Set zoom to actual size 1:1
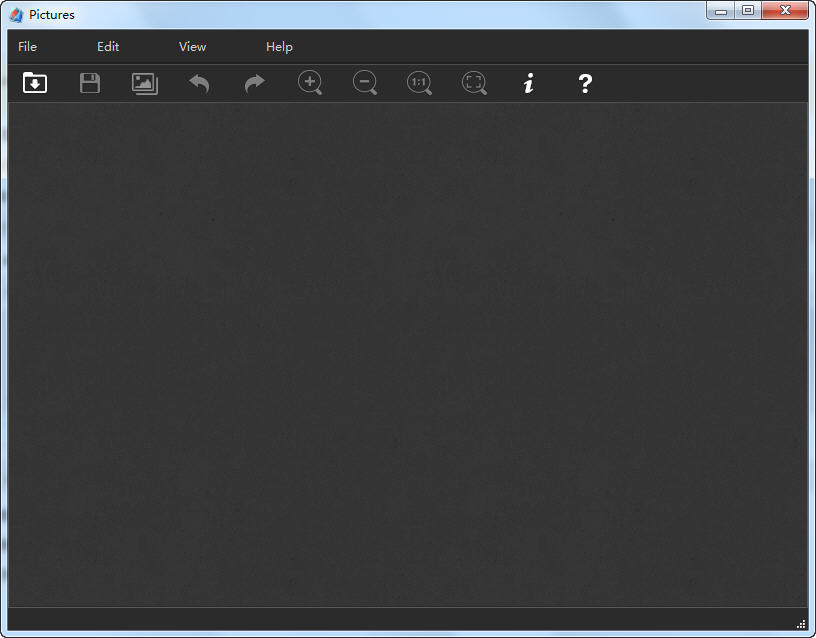The width and height of the screenshot is (816, 638). 419,83
